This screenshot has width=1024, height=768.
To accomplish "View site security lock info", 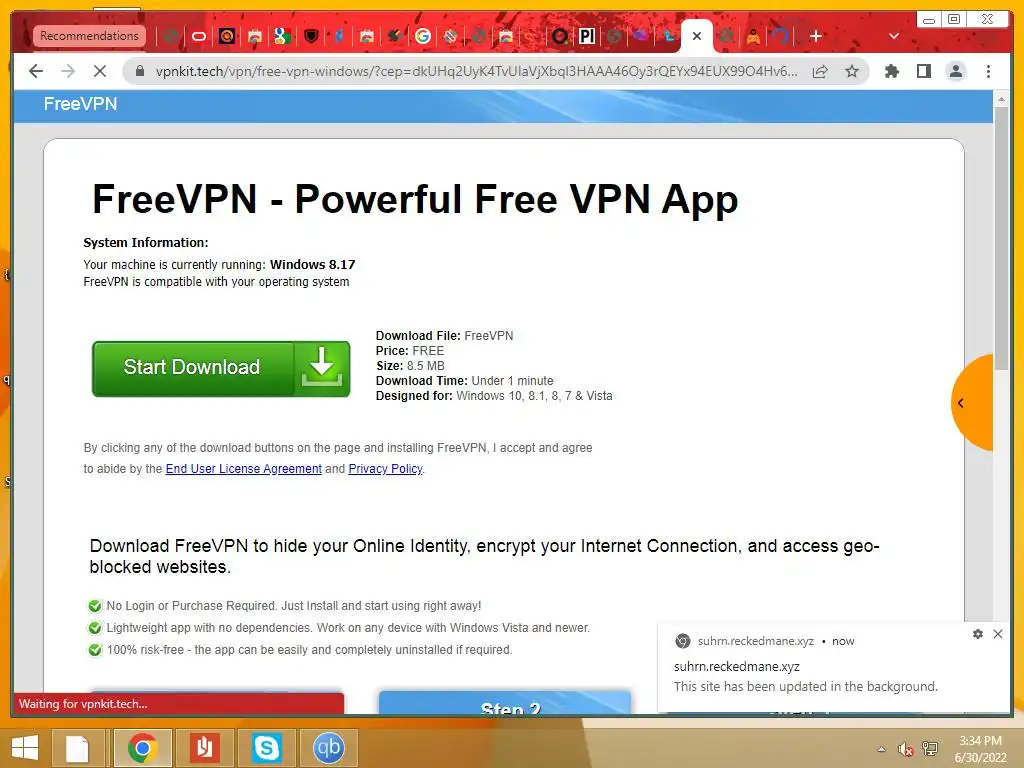I will click(x=140, y=71).
